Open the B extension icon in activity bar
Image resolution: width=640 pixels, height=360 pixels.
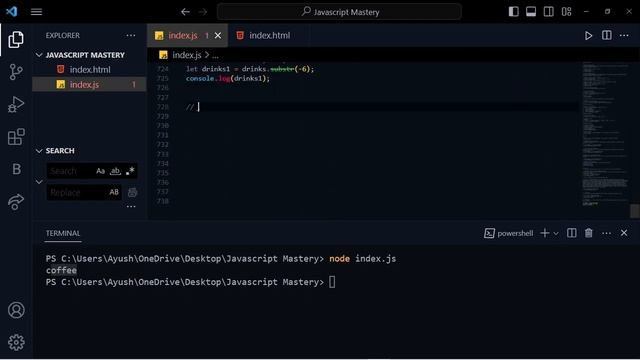click(16, 169)
